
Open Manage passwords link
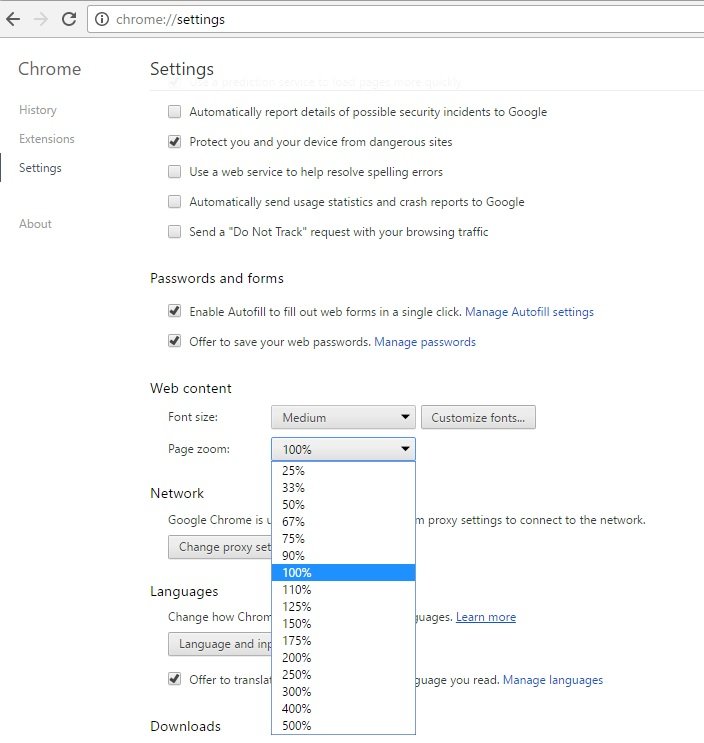[x=425, y=342]
